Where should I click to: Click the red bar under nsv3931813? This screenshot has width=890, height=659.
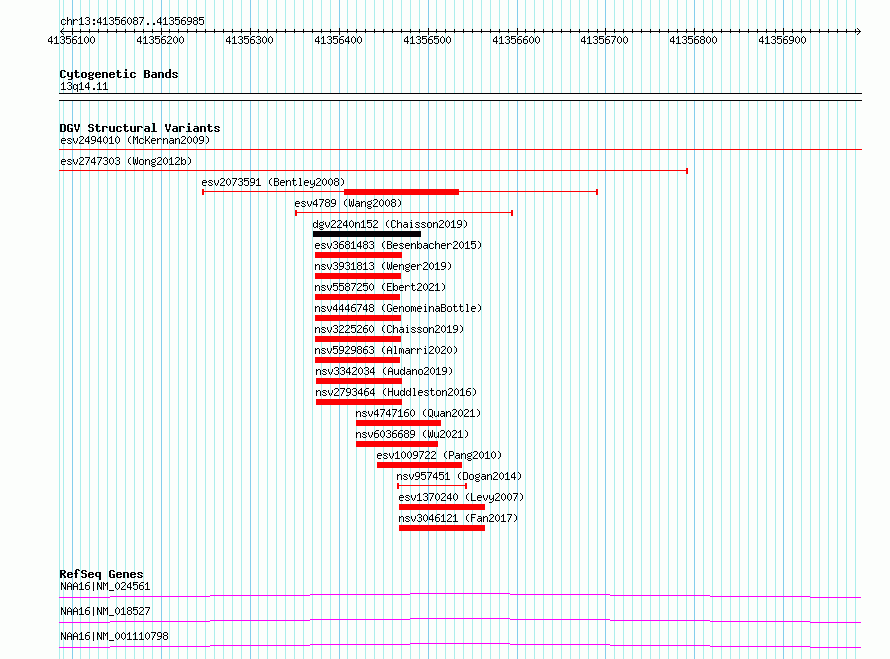[x=358, y=276]
